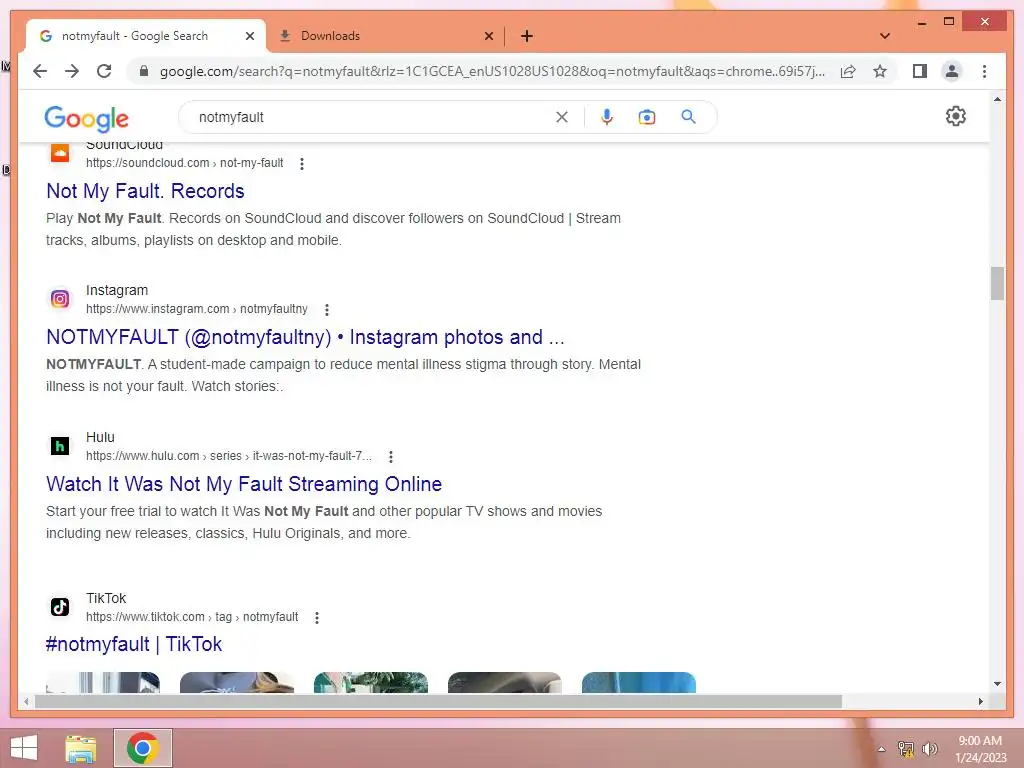Click the soundcloud.com not-my-fault URL
The height and width of the screenshot is (768, 1024).
click(185, 163)
